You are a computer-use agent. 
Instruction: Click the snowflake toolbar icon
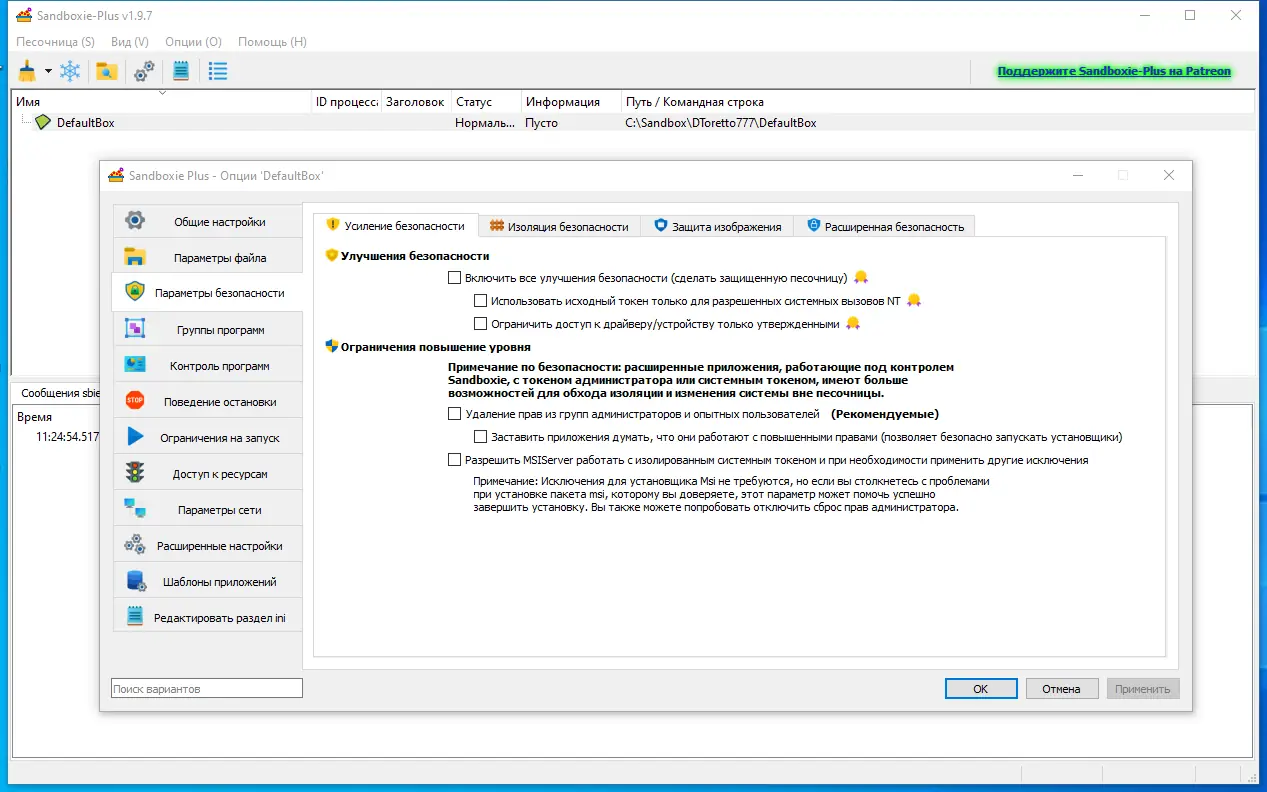pyautogui.click(x=70, y=71)
